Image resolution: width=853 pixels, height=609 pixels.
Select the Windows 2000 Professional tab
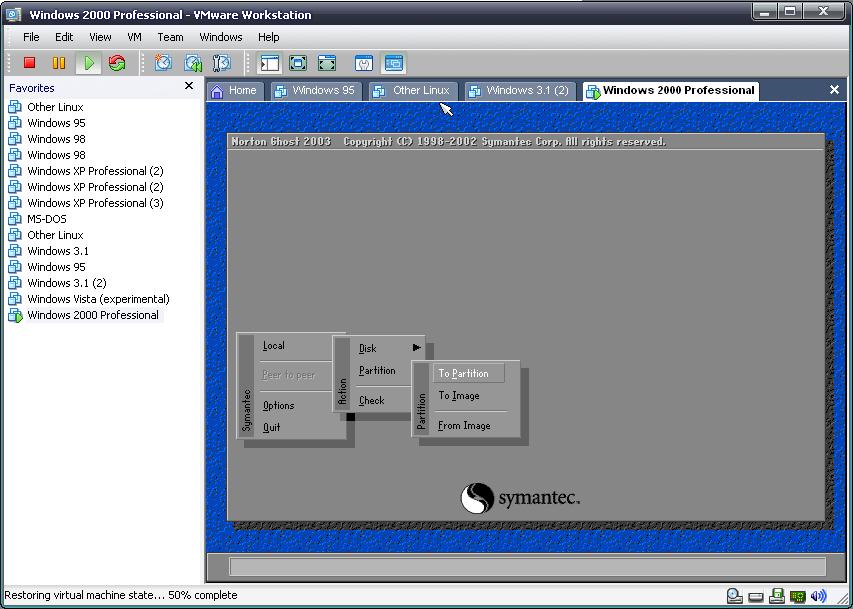[x=671, y=91]
